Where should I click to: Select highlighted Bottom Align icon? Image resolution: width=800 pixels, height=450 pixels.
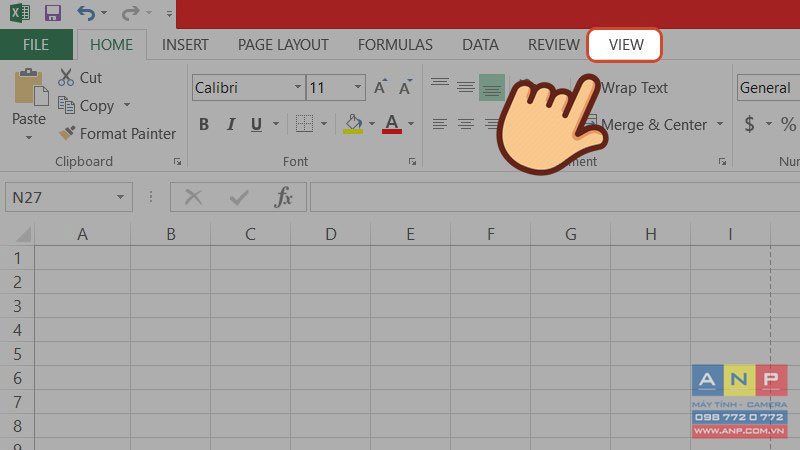click(492, 88)
